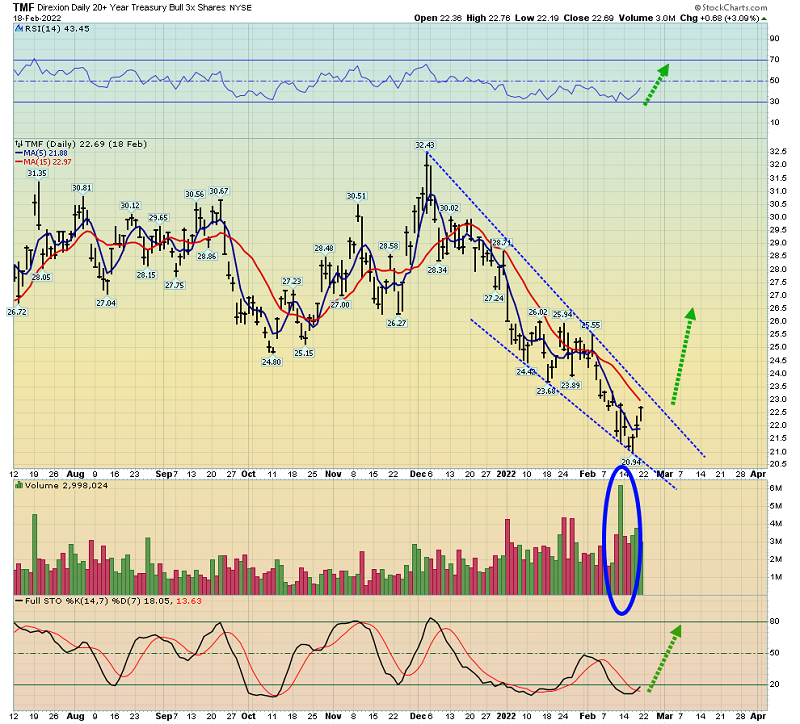Click the '30.02' price label

449,208
